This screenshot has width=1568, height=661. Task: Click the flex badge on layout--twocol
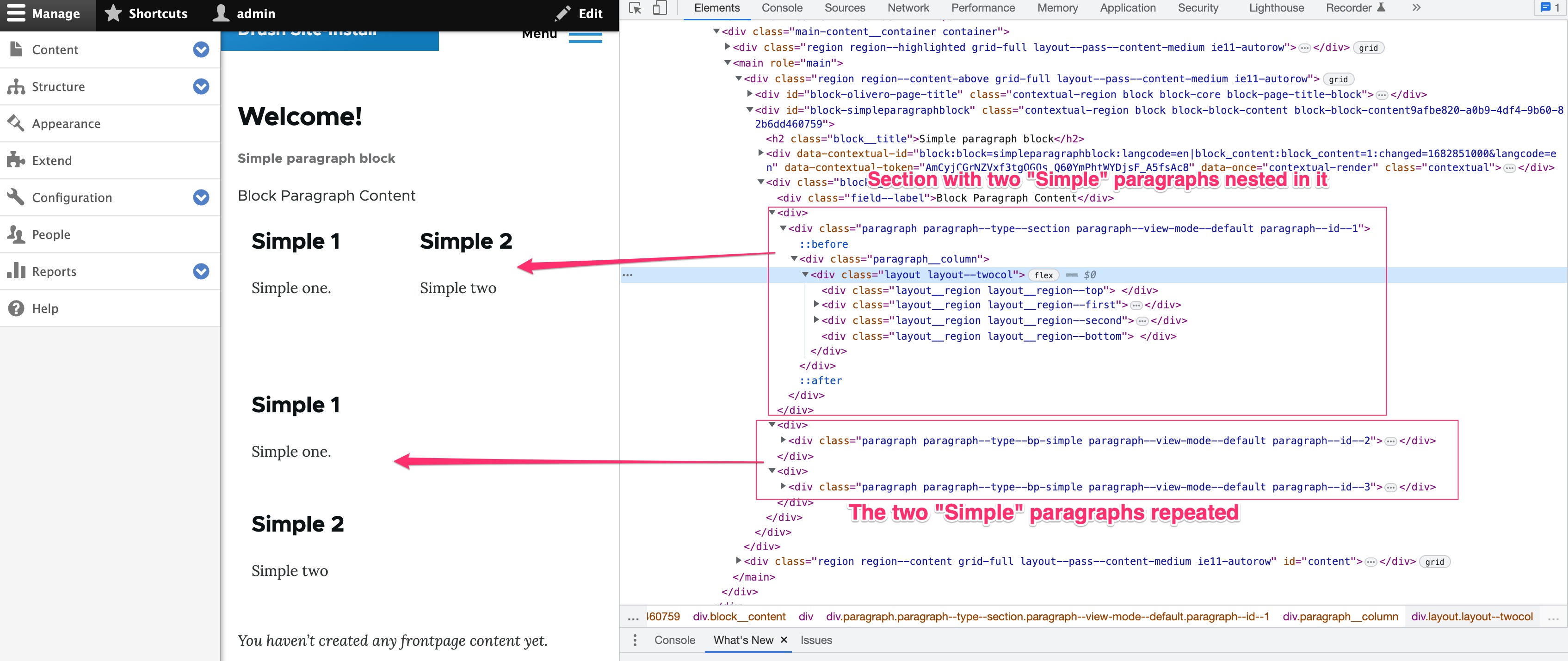coord(1043,275)
